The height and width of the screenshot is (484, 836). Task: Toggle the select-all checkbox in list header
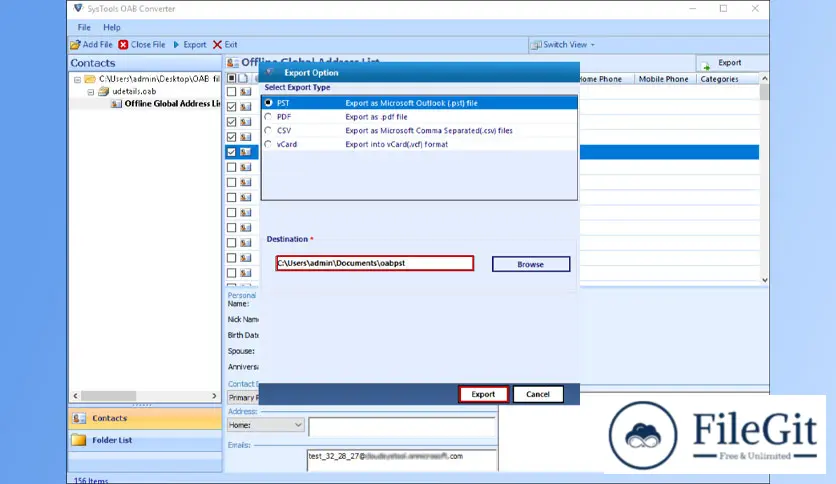click(x=231, y=78)
